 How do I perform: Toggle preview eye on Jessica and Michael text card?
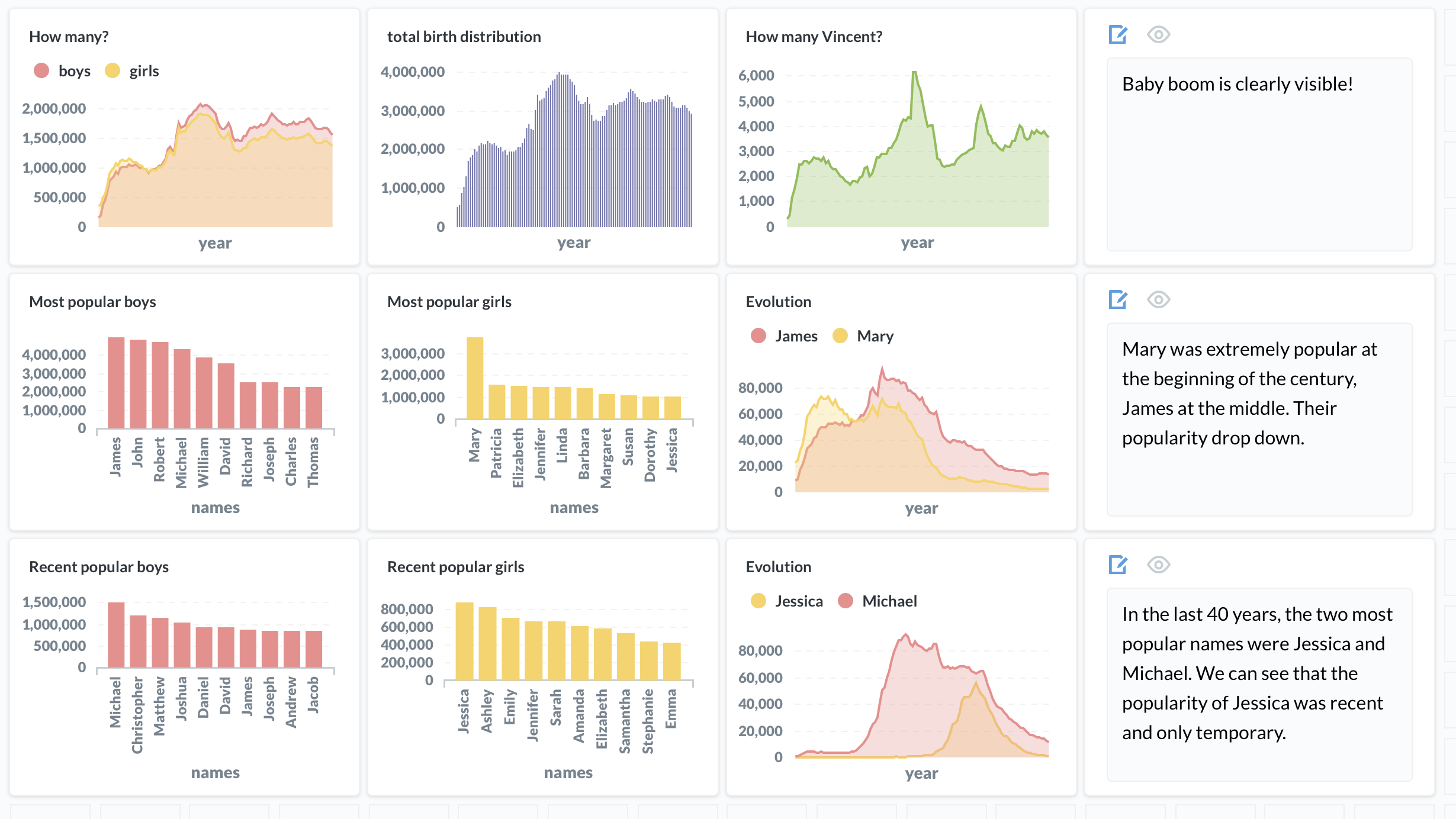[x=1158, y=565]
